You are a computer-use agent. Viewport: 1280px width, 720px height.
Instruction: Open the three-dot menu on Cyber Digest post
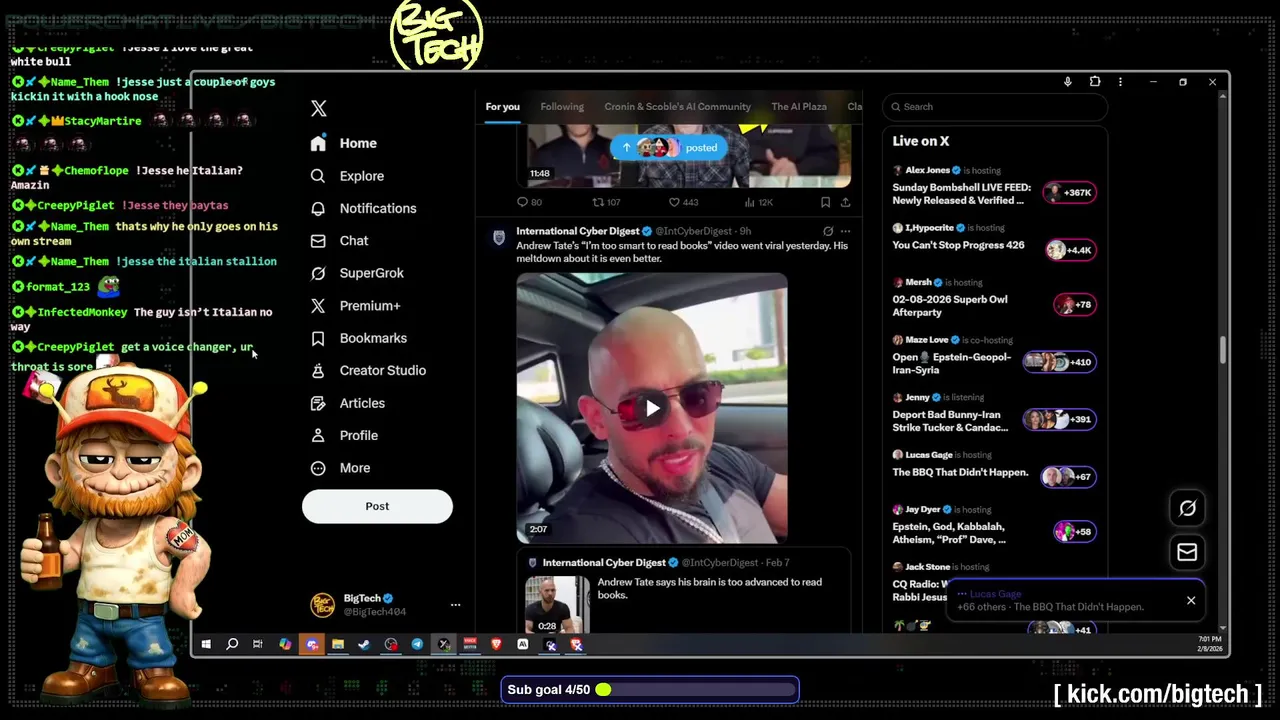pyautogui.click(x=845, y=231)
